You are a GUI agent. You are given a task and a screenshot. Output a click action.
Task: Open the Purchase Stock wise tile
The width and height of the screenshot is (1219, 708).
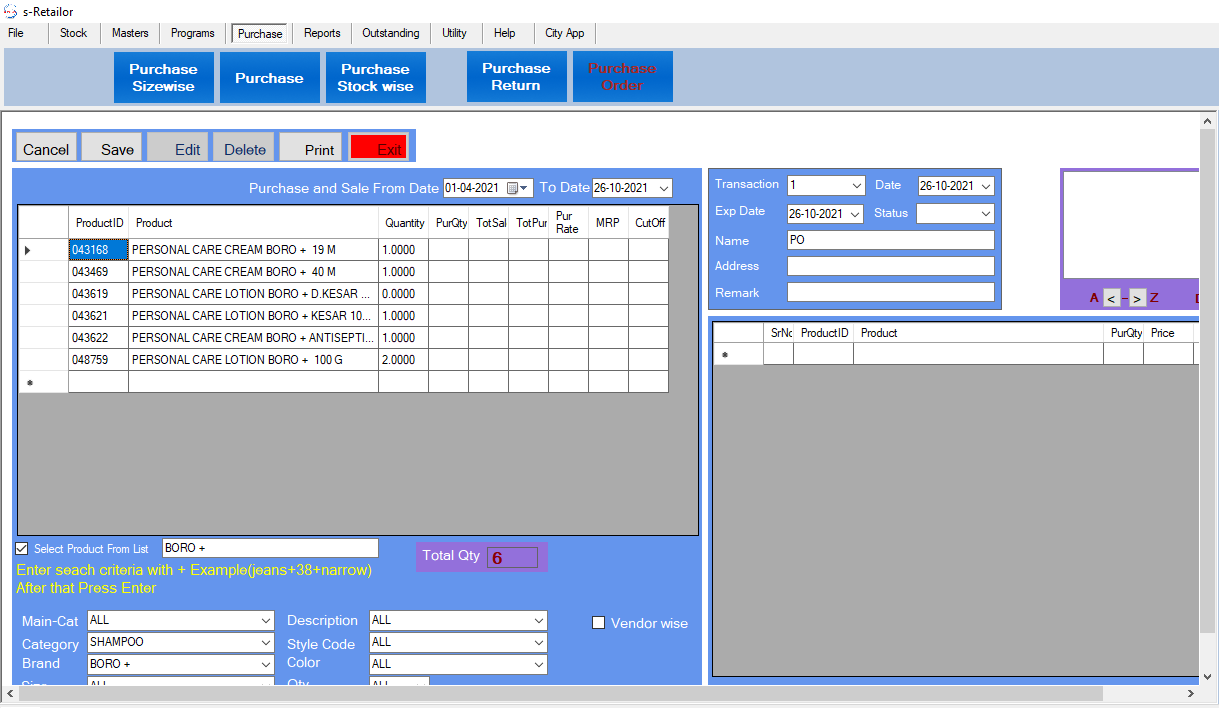point(375,78)
